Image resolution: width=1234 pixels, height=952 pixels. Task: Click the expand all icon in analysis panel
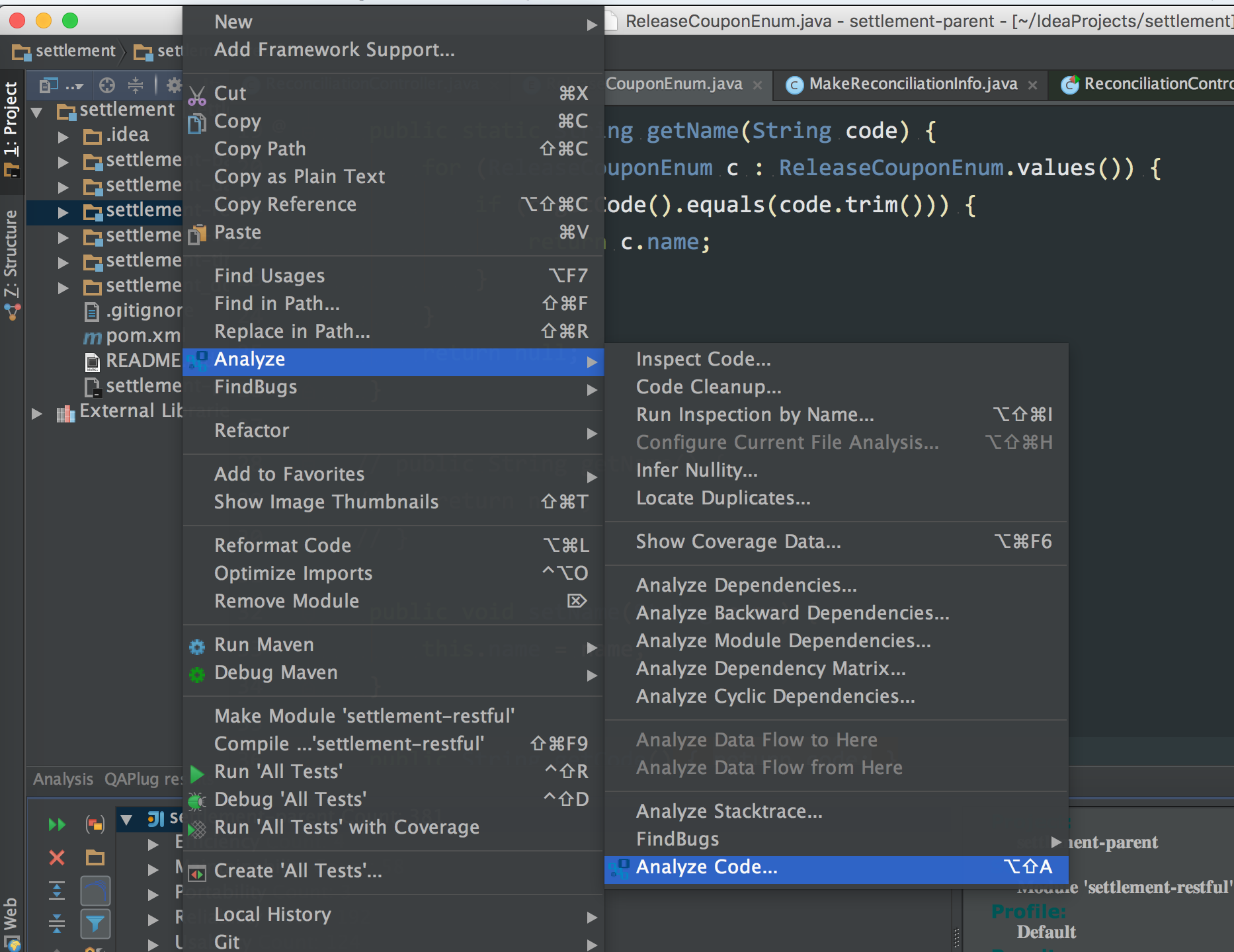point(57,891)
